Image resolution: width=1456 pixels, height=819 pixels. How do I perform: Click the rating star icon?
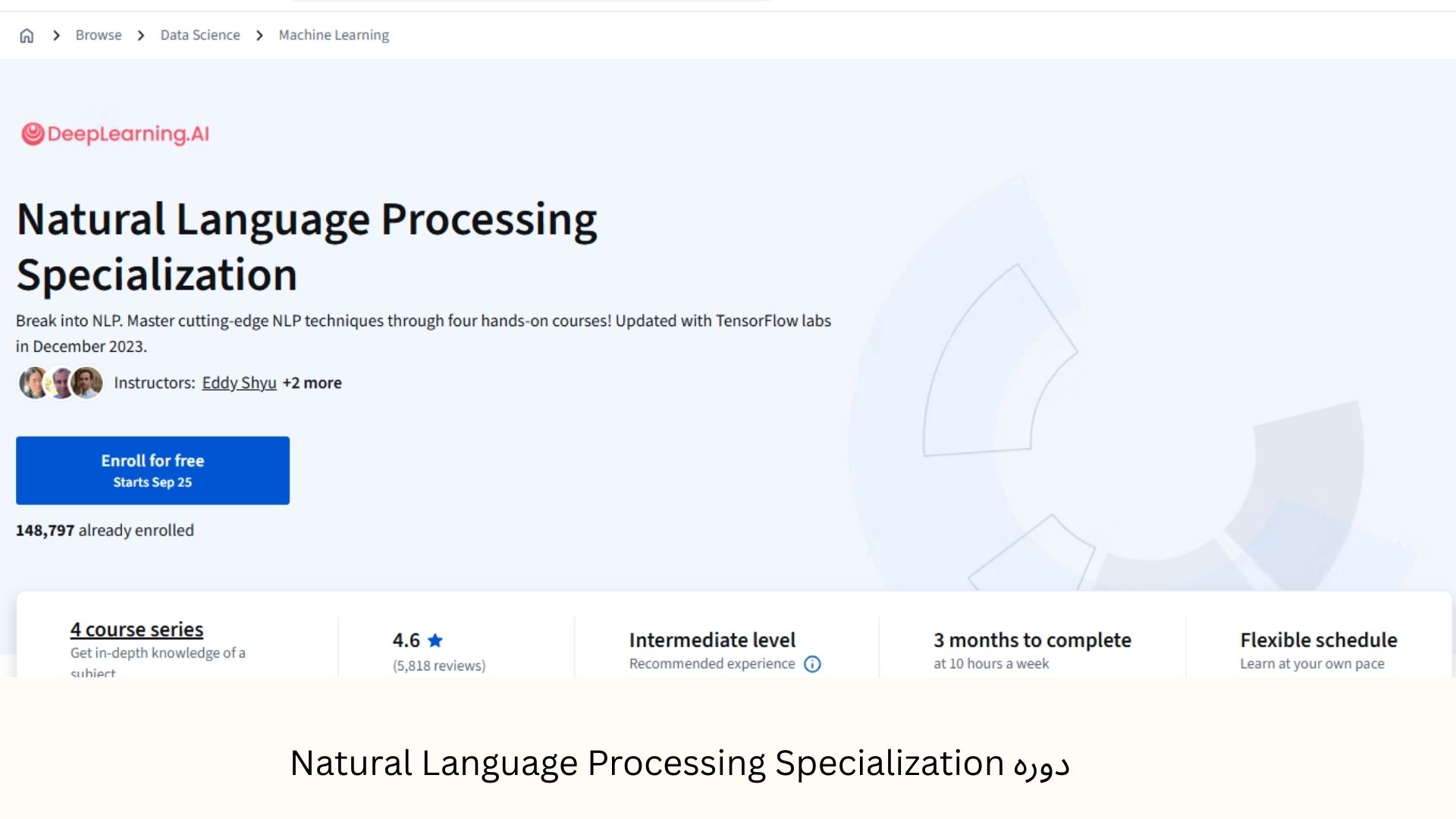click(435, 640)
